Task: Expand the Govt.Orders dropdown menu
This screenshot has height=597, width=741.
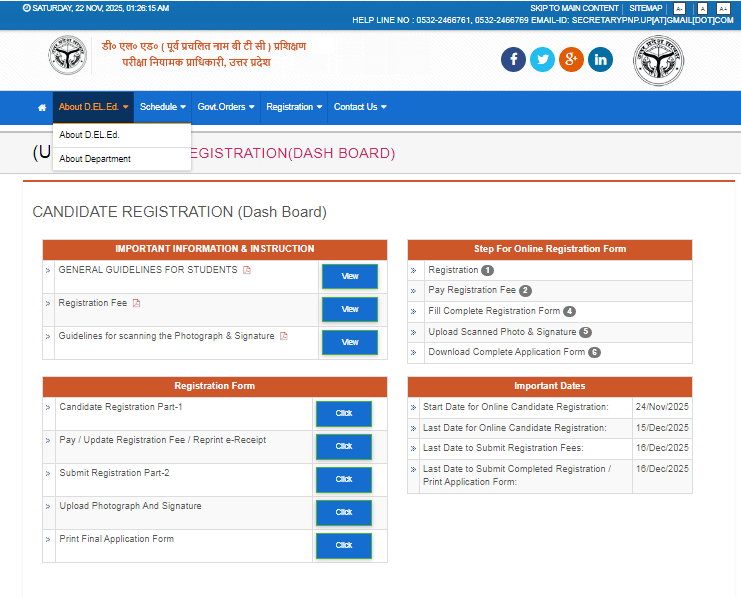Action: 226,107
